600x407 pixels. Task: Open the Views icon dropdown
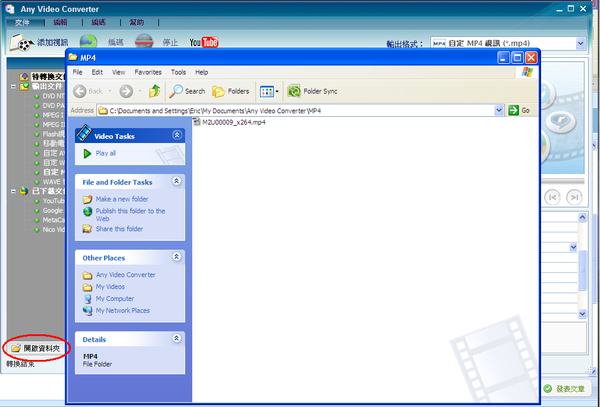tap(269, 91)
